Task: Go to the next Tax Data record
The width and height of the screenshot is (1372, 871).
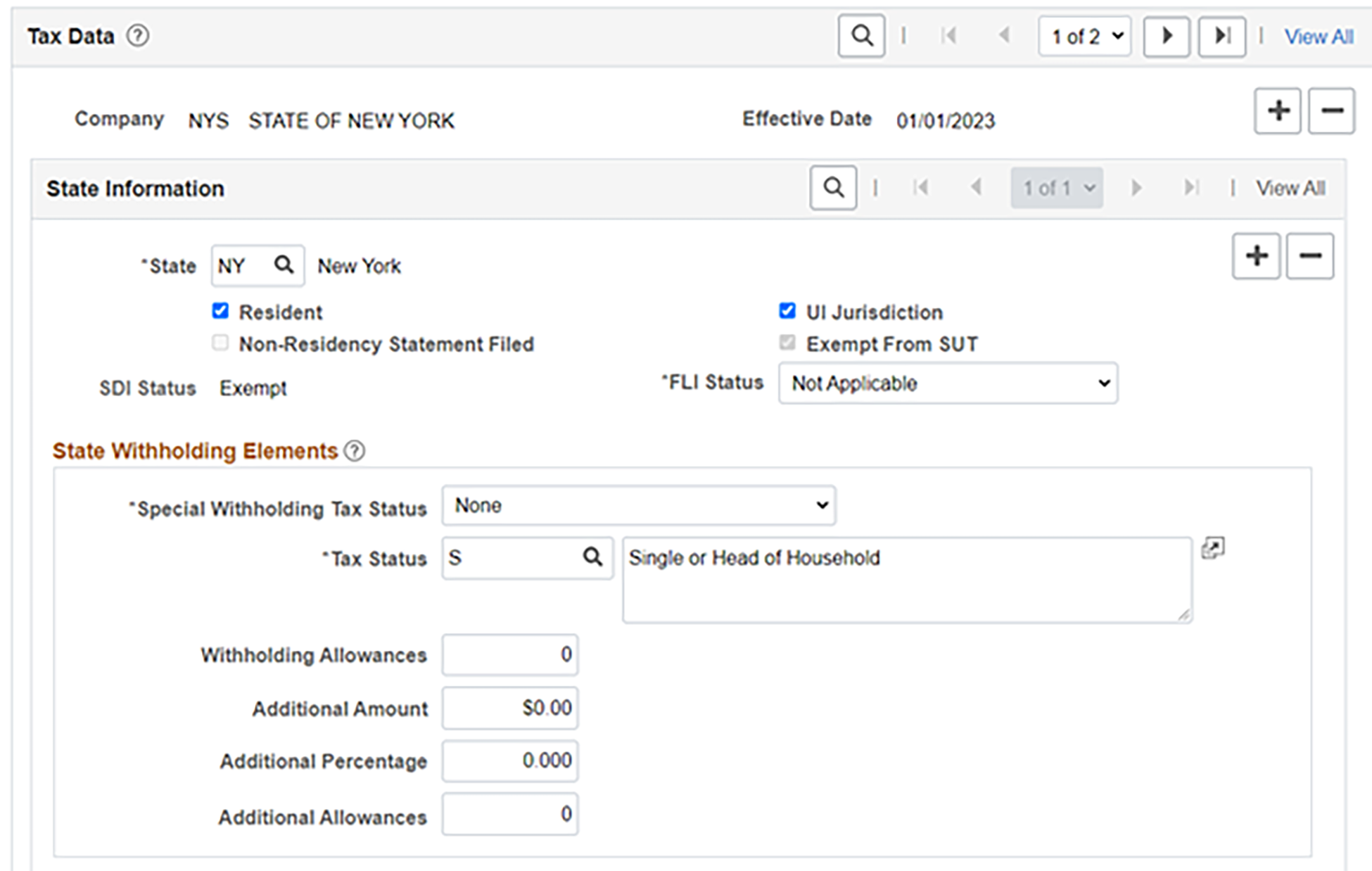Action: tap(1166, 36)
